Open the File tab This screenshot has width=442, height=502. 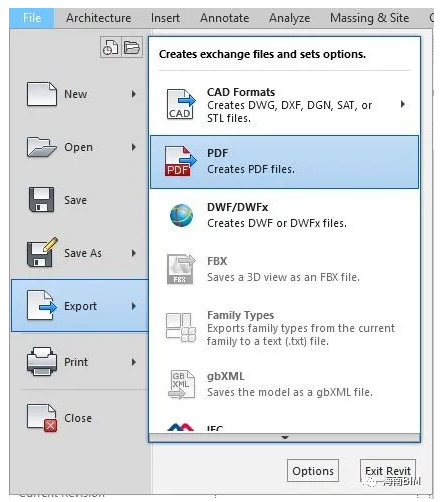pyautogui.click(x=32, y=18)
